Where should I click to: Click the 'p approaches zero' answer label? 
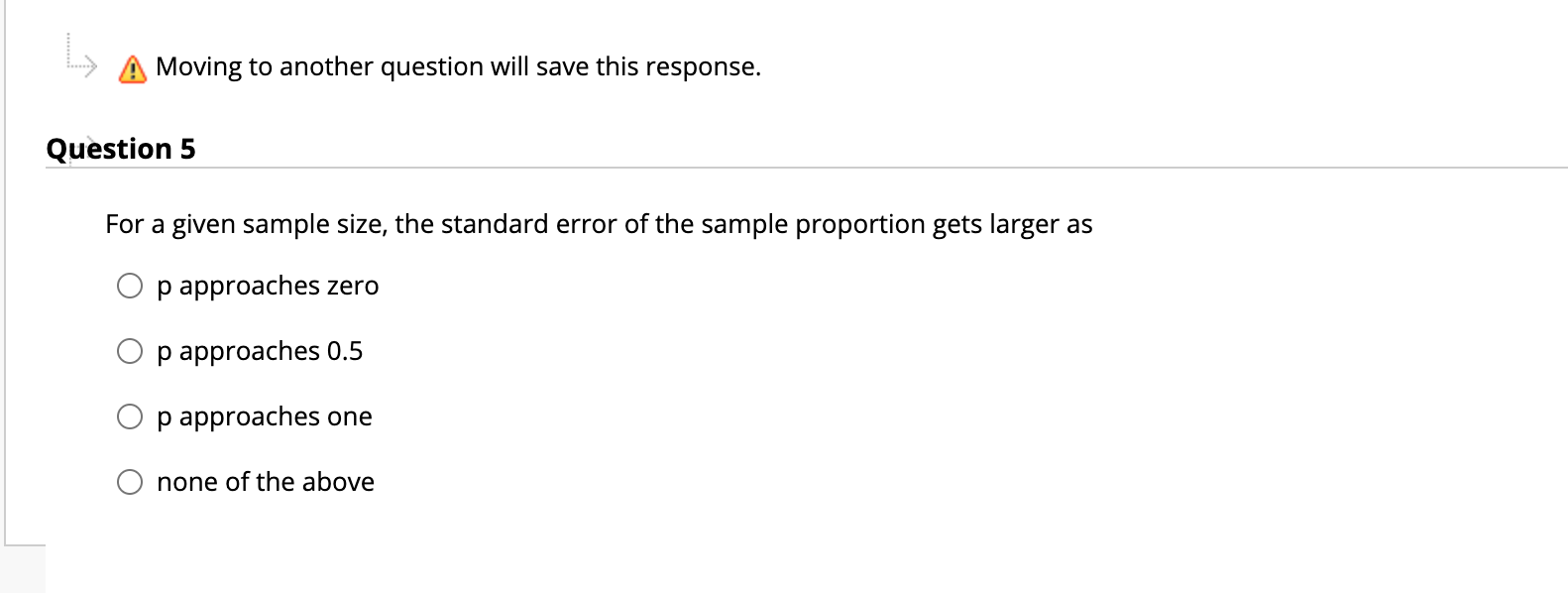click(x=268, y=286)
